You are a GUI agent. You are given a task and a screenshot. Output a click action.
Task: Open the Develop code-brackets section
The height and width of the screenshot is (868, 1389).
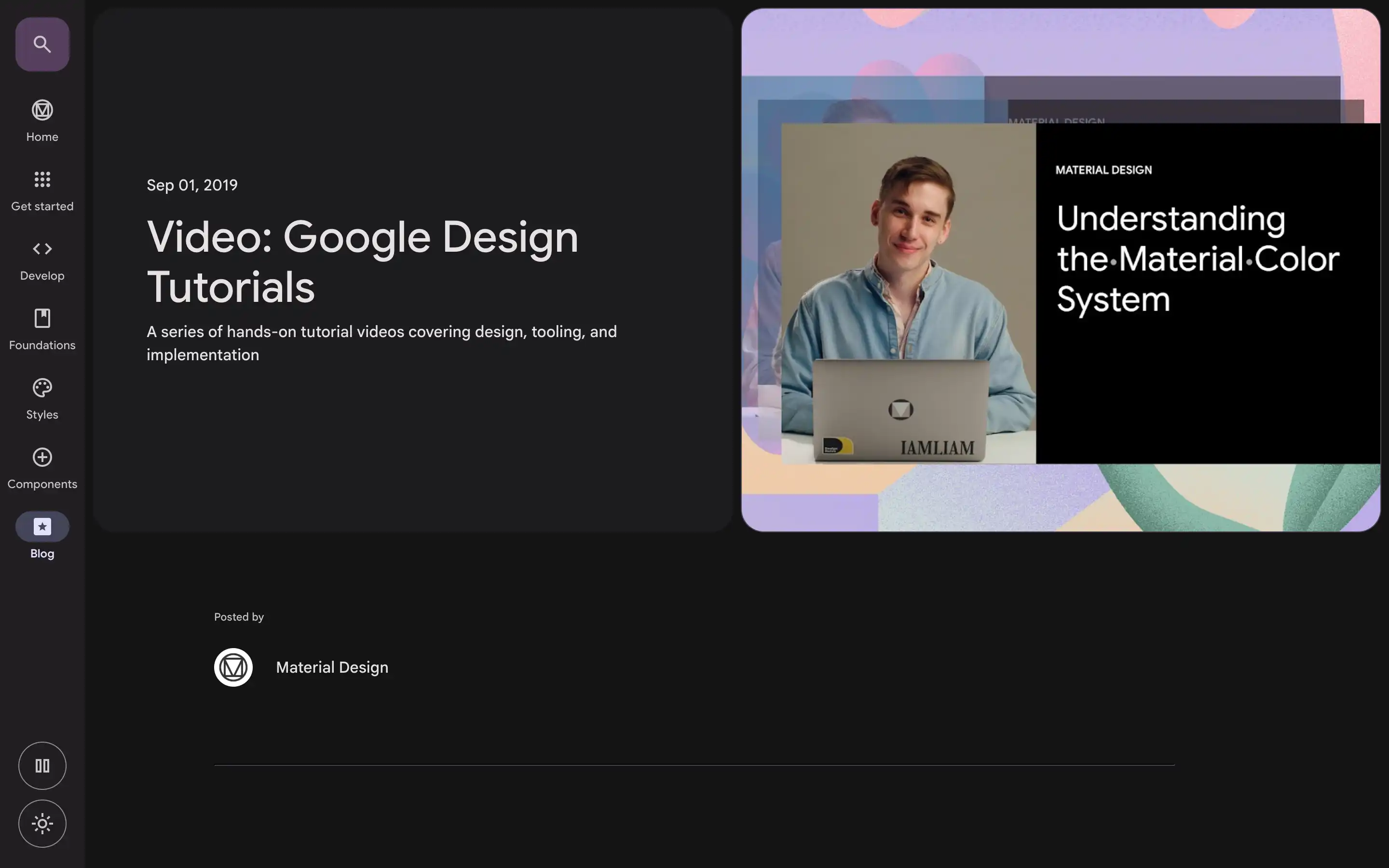point(42,248)
